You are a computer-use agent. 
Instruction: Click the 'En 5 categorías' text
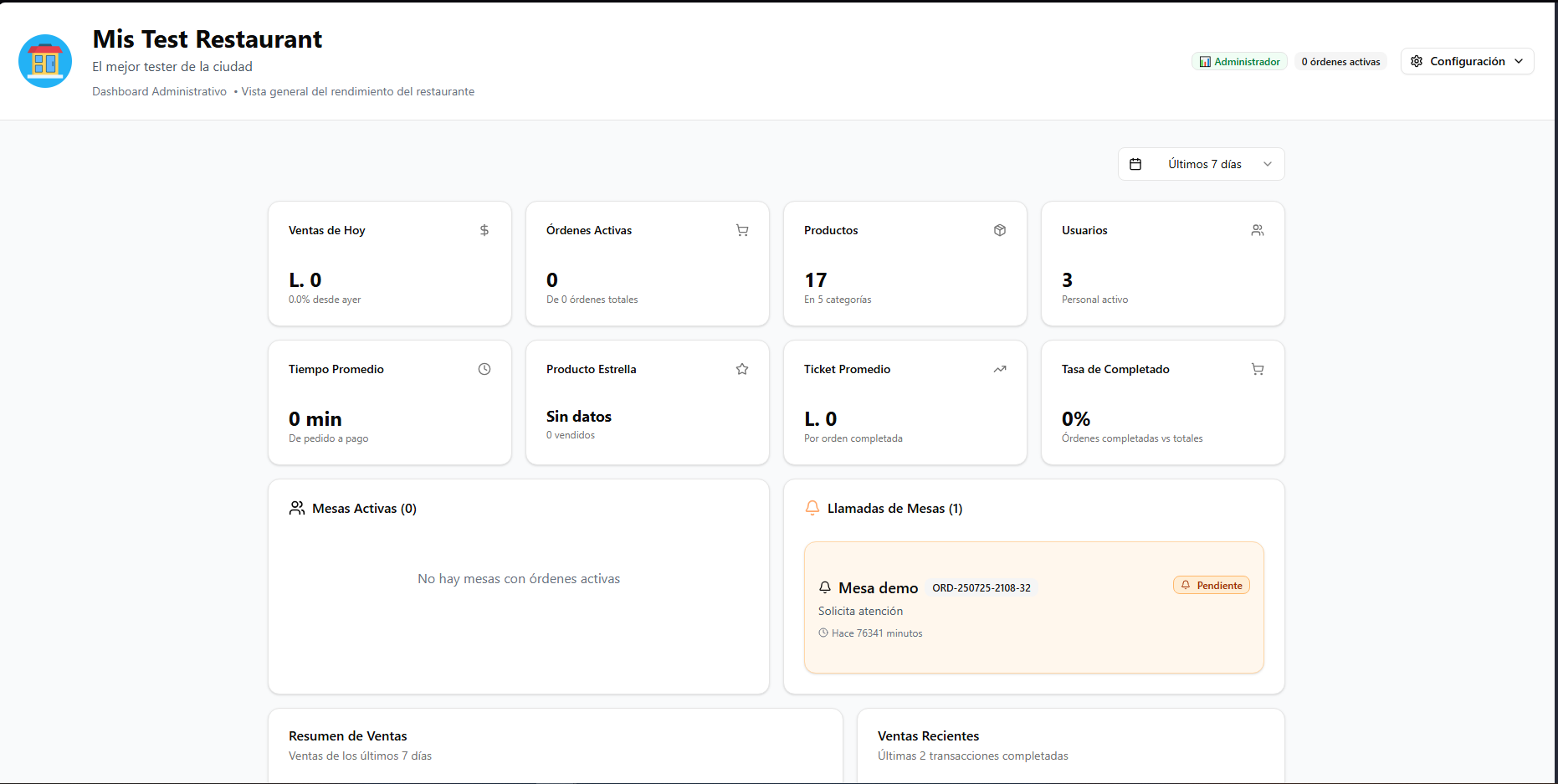point(838,300)
